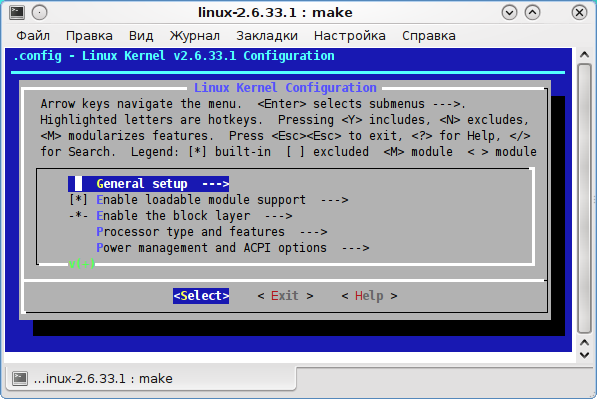The width and height of the screenshot is (597, 399).
Task: Select the linux-2.6.33.1 make session tab
Action: (151, 378)
